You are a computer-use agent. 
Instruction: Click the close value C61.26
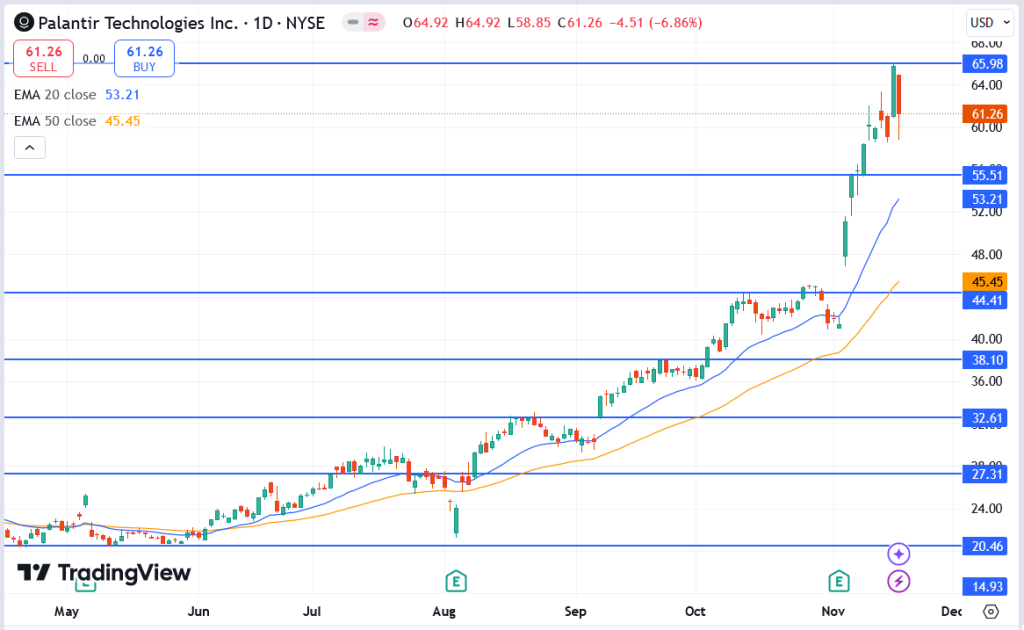tap(580, 23)
